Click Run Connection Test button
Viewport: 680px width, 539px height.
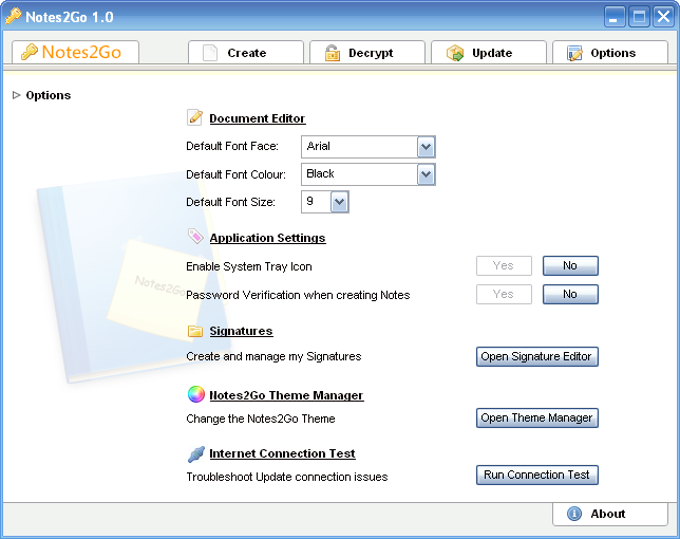coord(537,475)
